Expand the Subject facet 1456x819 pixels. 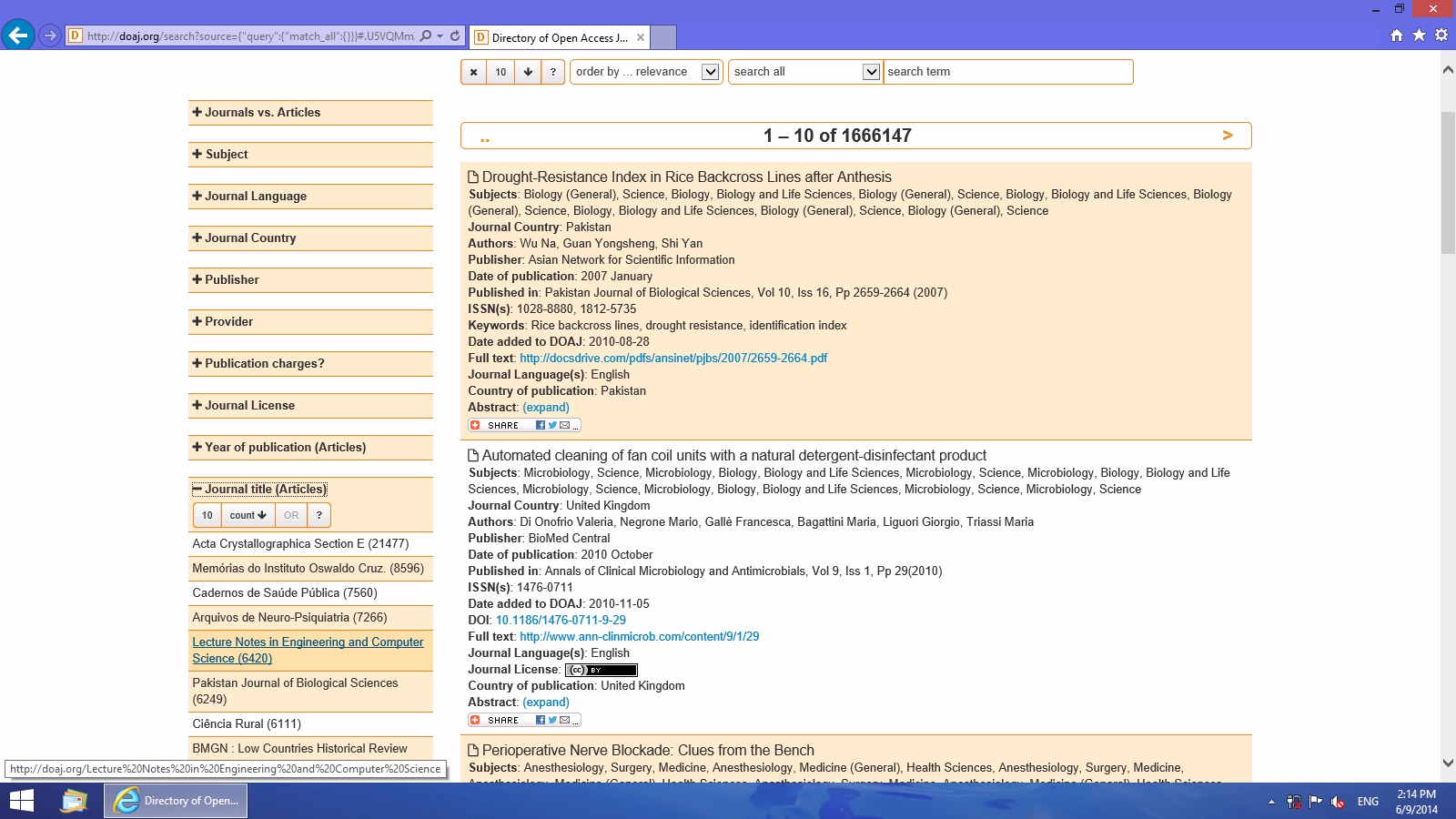pyautogui.click(x=310, y=155)
